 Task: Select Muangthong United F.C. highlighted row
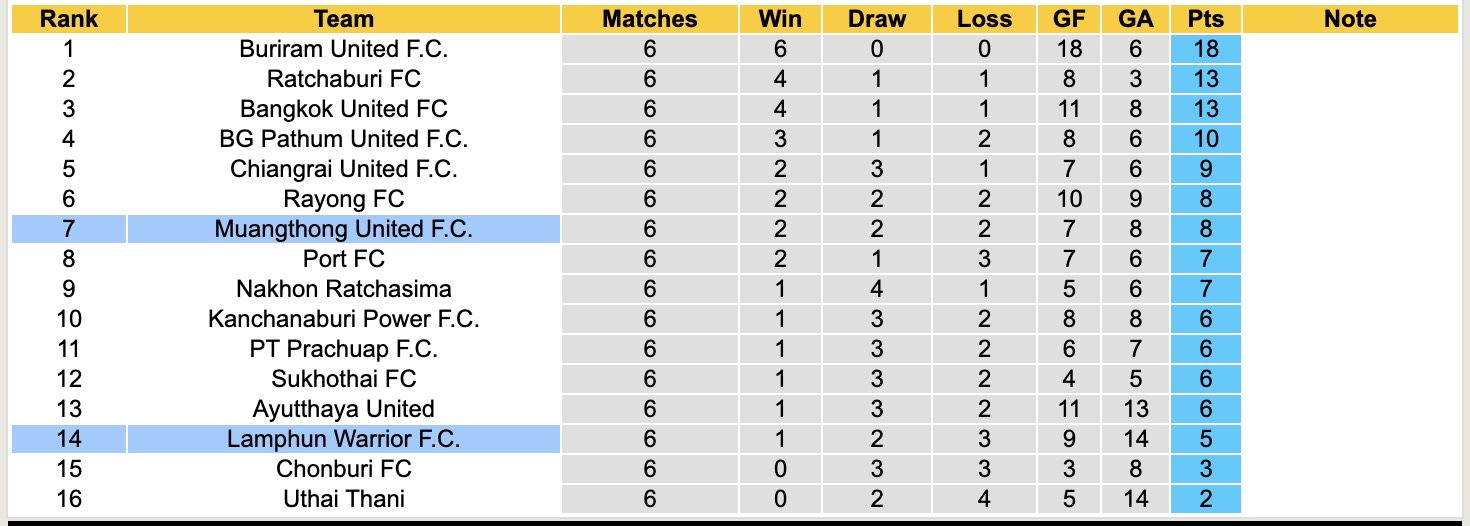[343, 229]
